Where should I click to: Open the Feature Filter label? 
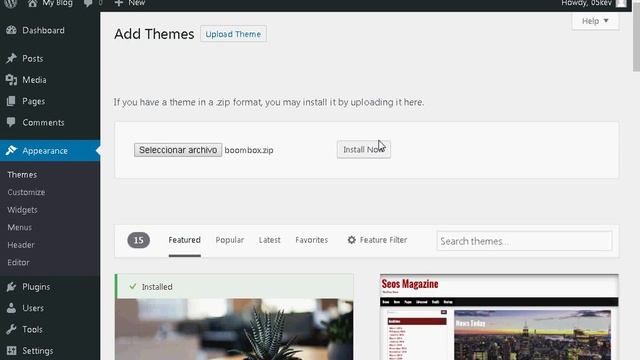[x=383, y=240]
